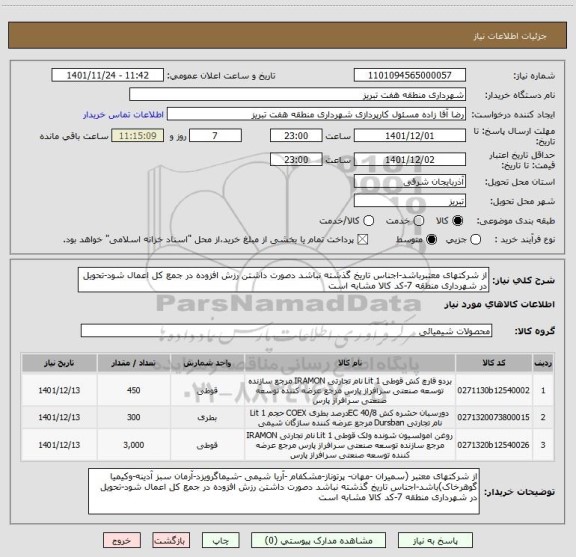Viewport: 576px width, 557px height.
Task: Click the روغن امولسیون product name cell
Action: pyautogui.click(x=350, y=445)
